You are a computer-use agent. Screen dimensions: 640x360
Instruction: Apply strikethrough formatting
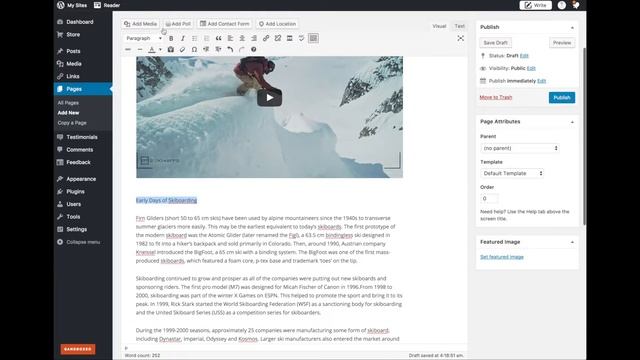point(128,49)
